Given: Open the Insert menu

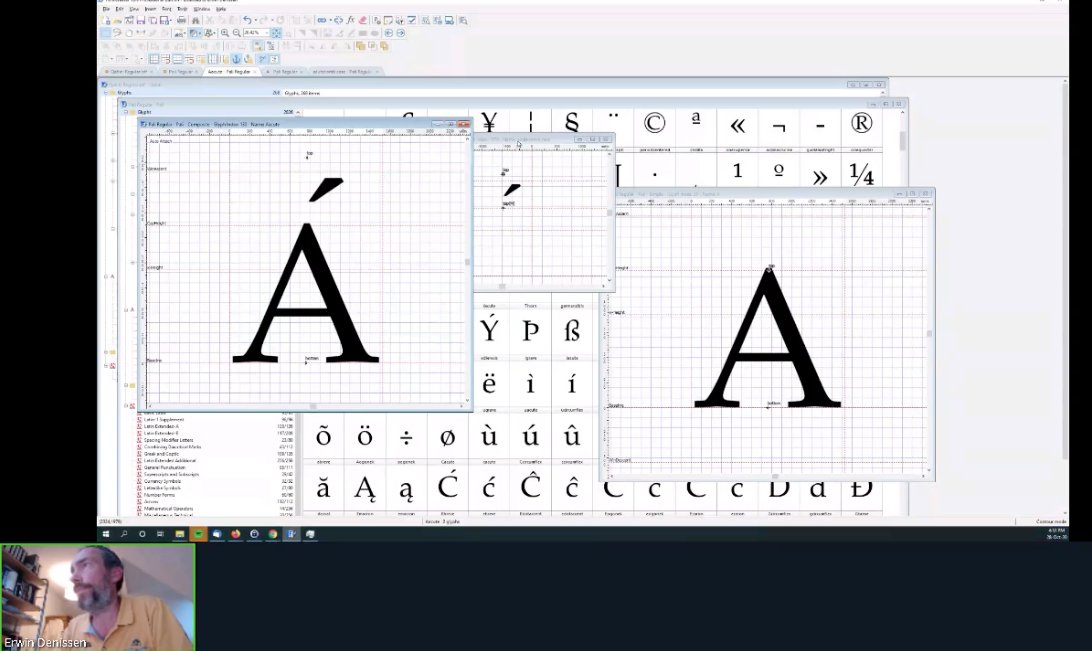Looking at the screenshot, I should click(150, 9).
